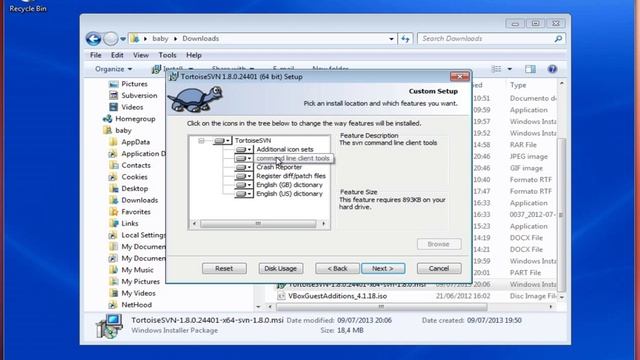Proceed with the Next > button
Screen dimensions: 640x360
[x=383, y=269]
